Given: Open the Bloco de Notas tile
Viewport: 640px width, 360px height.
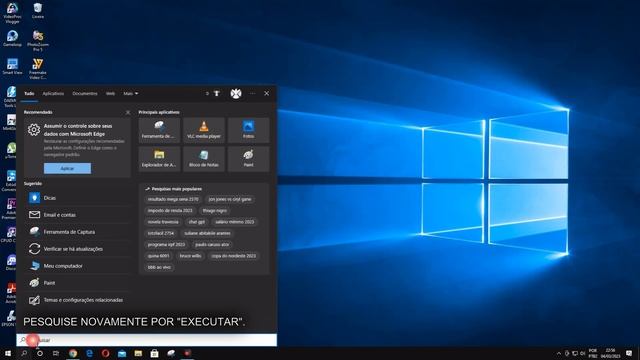Looking at the screenshot, I should pos(204,159).
